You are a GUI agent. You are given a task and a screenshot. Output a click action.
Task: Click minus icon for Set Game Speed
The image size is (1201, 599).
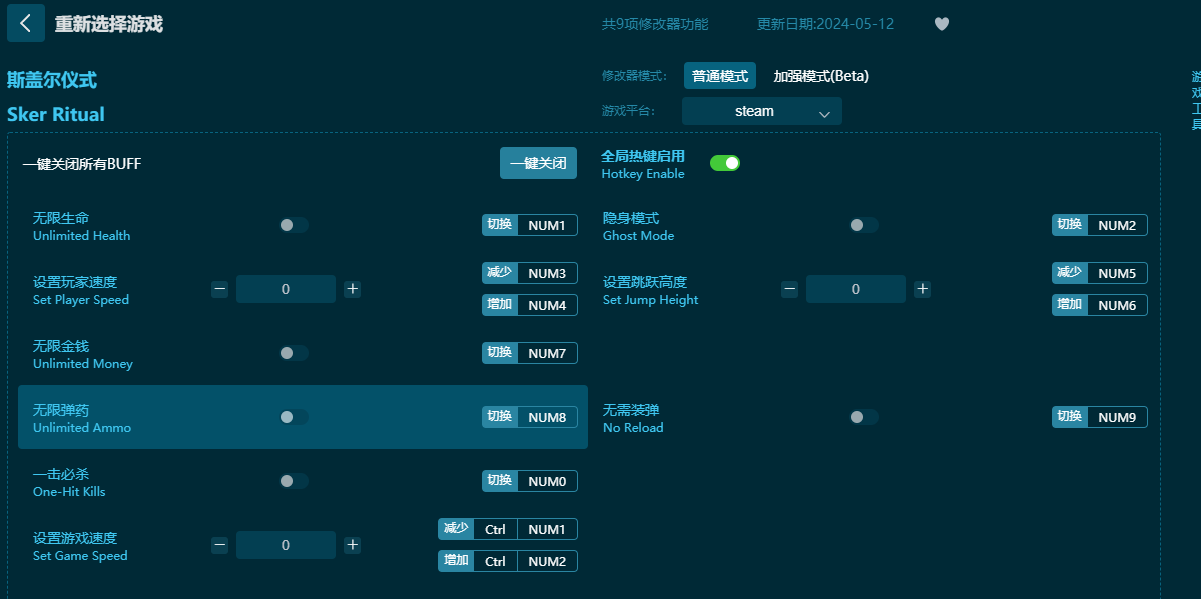pyautogui.click(x=220, y=545)
